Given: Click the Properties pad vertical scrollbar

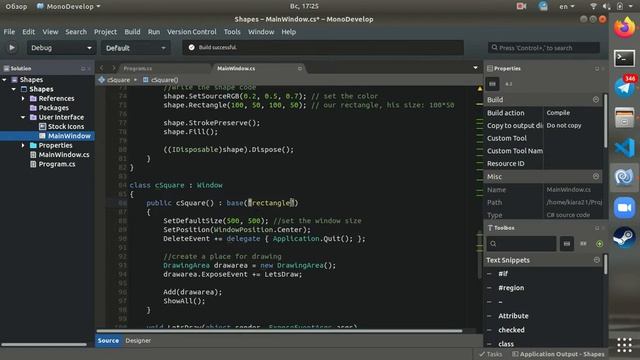Looking at the screenshot, I should click(x=605, y=120).
